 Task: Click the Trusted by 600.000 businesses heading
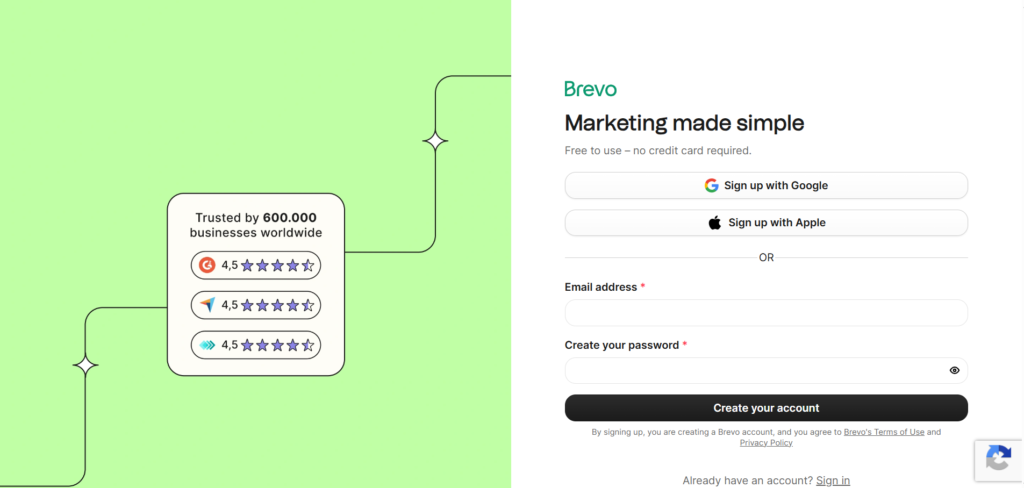click(256, 225)
